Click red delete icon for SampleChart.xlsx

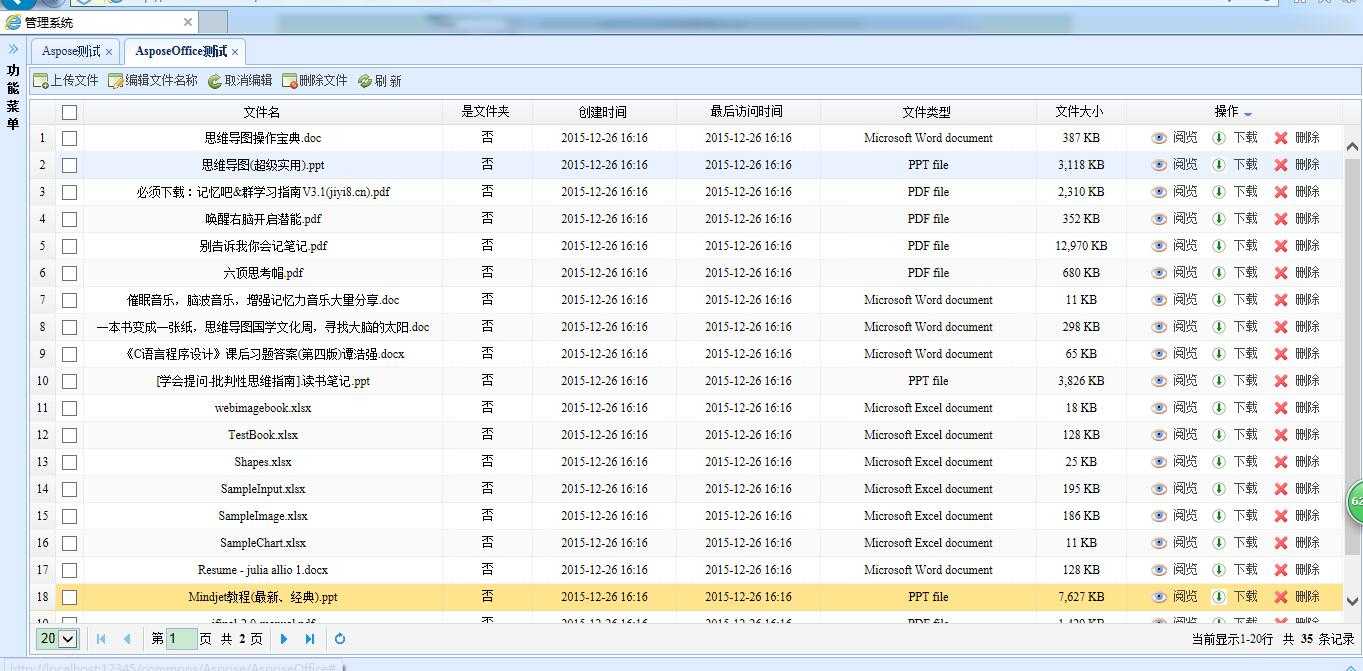click(x=1281, y=543)
